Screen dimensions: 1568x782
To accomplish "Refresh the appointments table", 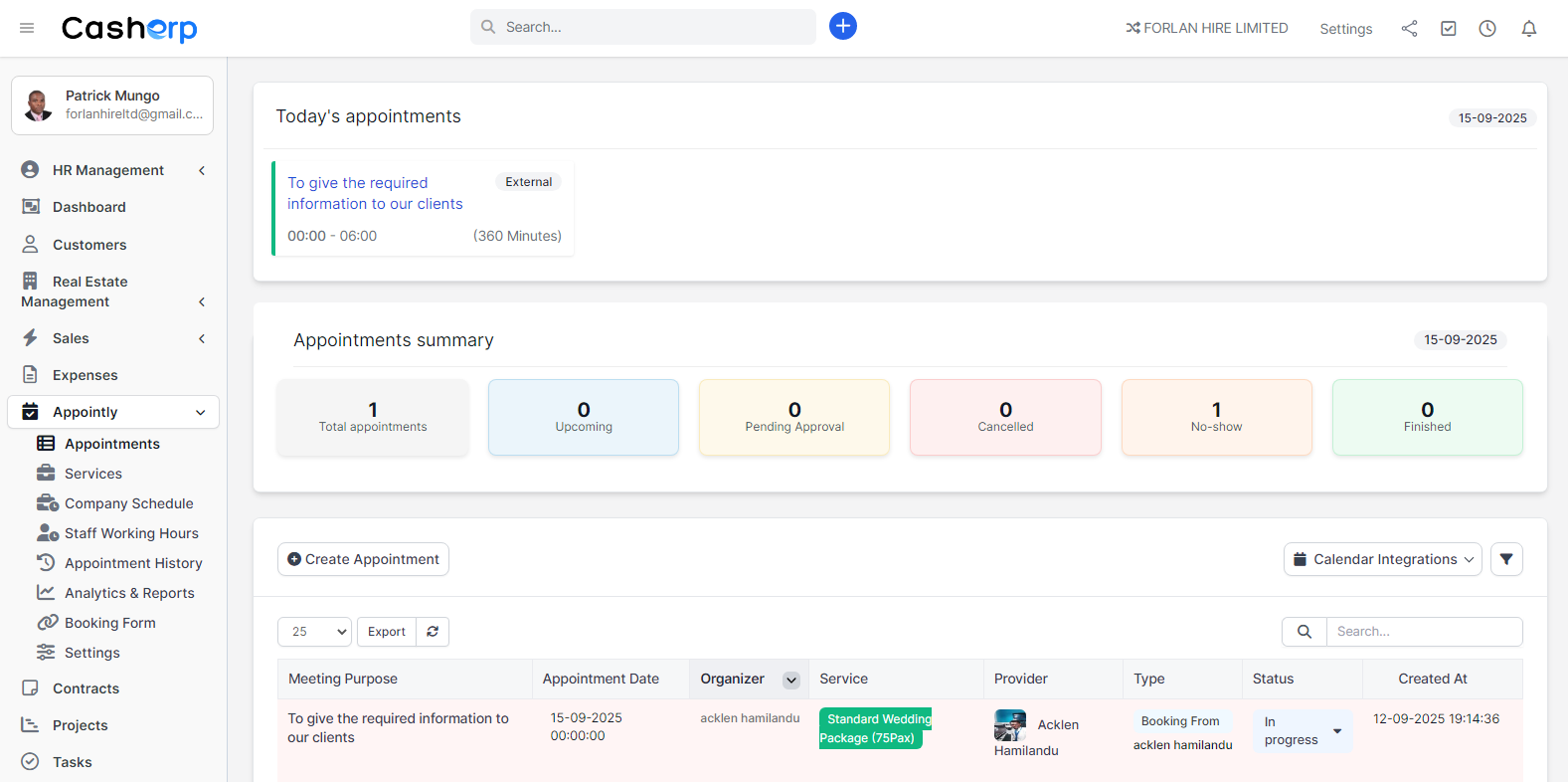I will click(x=433, y=632).
